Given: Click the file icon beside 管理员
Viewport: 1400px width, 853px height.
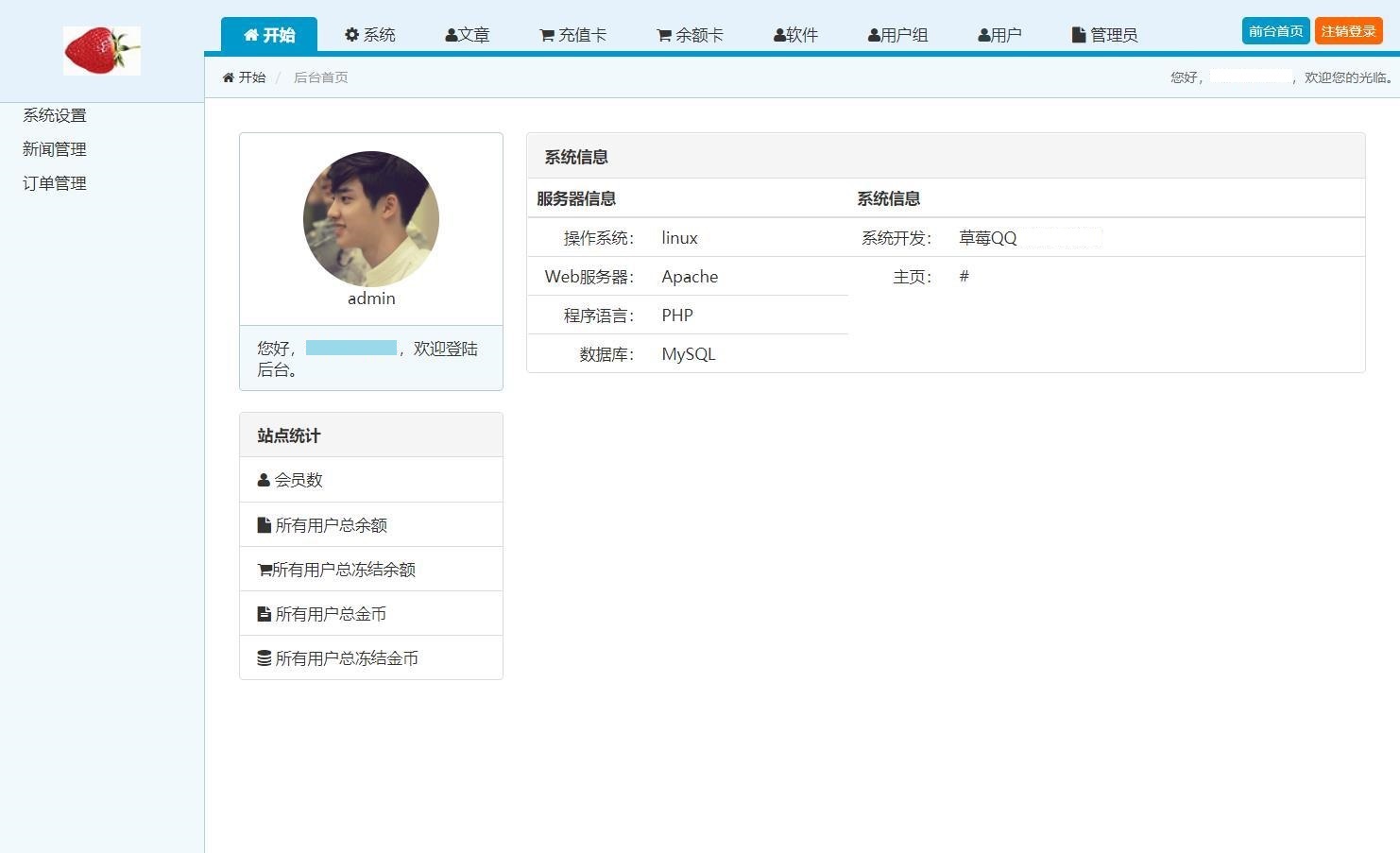Looking at the screenshot, I should tap(1079, 35).
